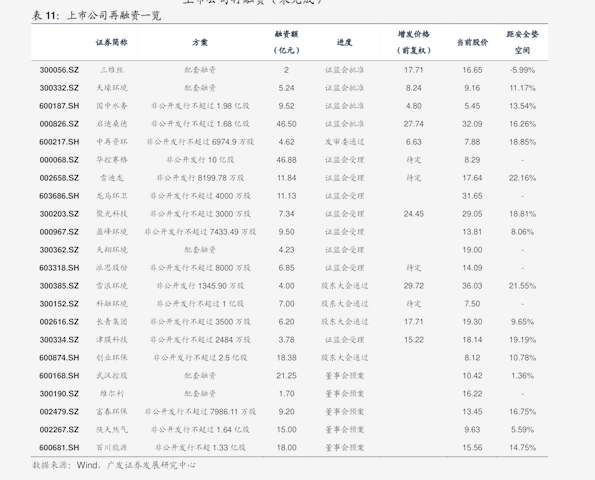Click the 21.25 financing amount cell
The width and height of the screenshot is (595, 480).
pyautogui.click(x=286, y=376)
